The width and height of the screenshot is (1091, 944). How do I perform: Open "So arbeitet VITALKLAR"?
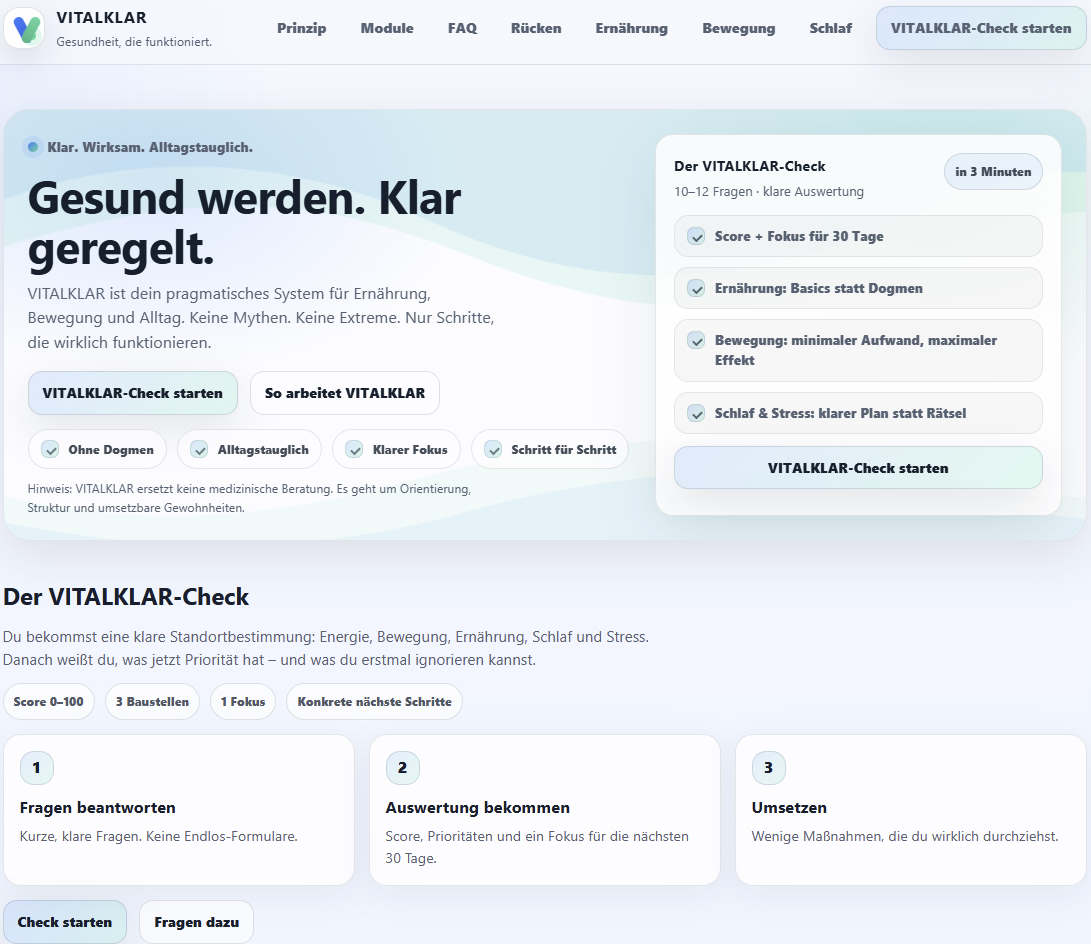(344, 393)
